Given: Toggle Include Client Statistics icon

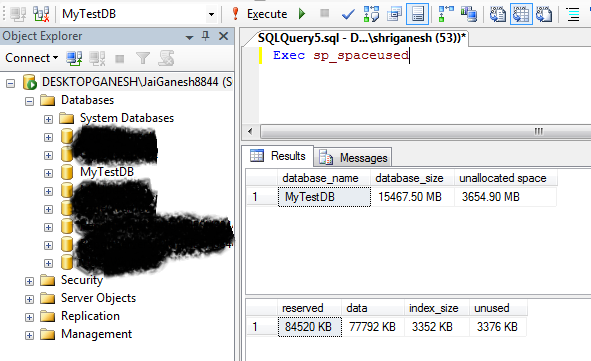Looking at the screenshot, I should [469, 14].
